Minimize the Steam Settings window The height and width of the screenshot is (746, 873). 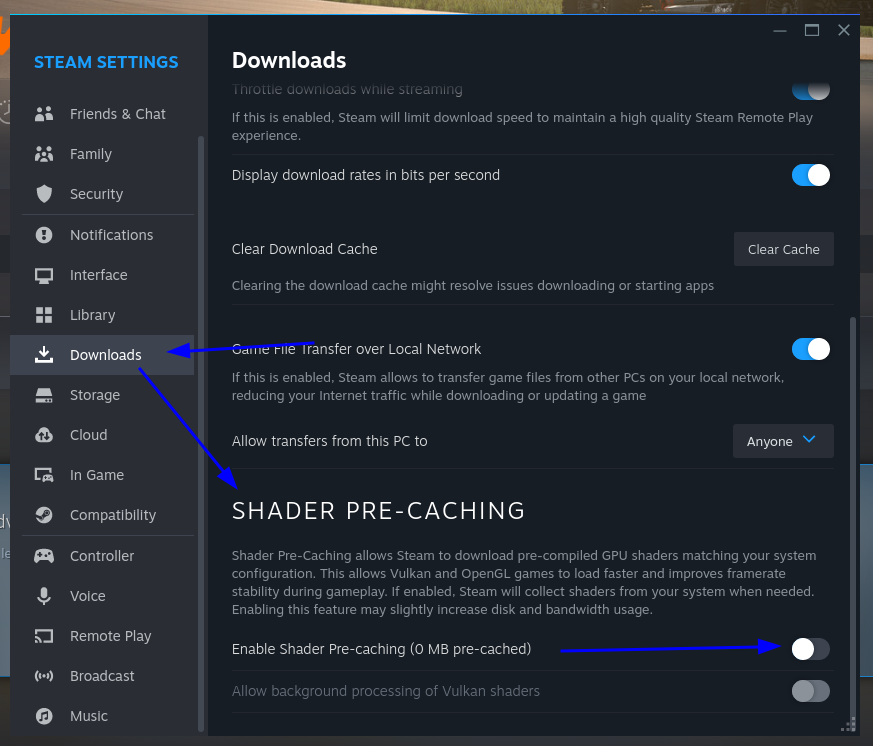click(x=780, y=31)
